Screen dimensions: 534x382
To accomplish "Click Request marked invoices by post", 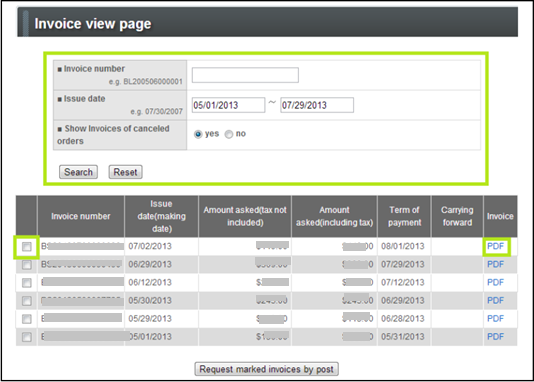I will pyautogui.click(x=266, y=369).
